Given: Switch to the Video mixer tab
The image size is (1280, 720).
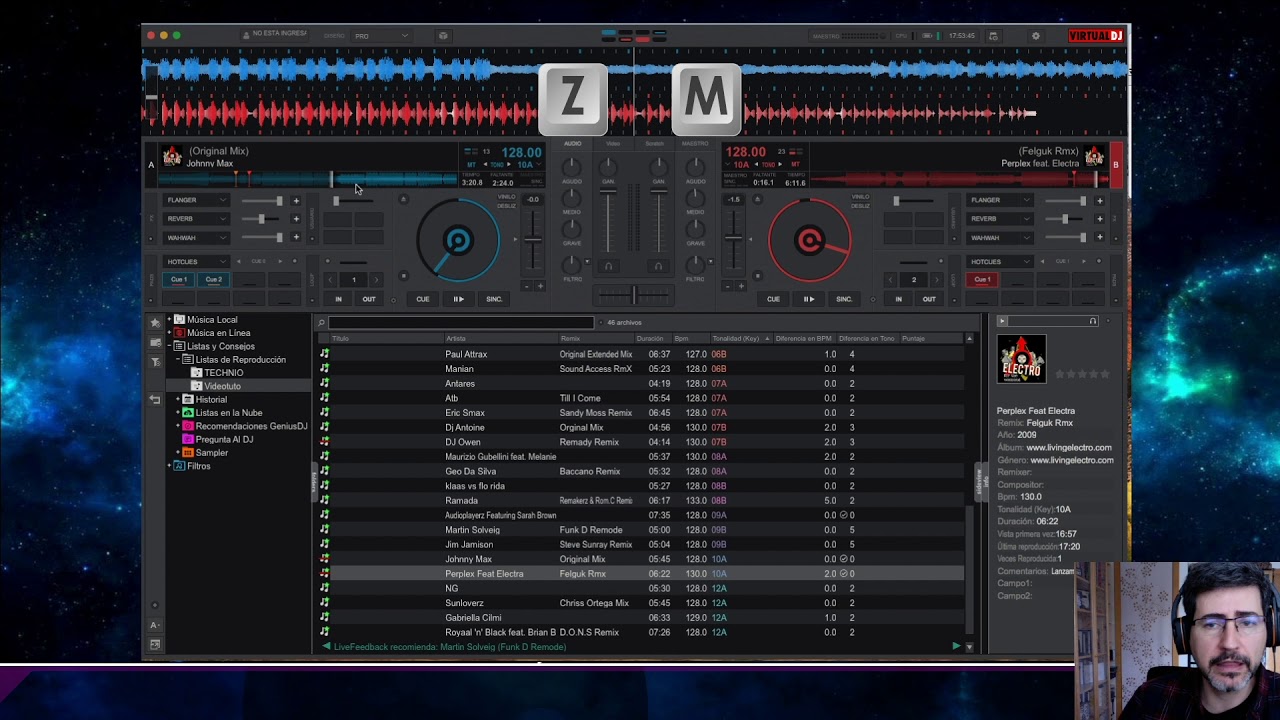Looking at the screenshot, I should pyautogui.click(x=613, y=144).
